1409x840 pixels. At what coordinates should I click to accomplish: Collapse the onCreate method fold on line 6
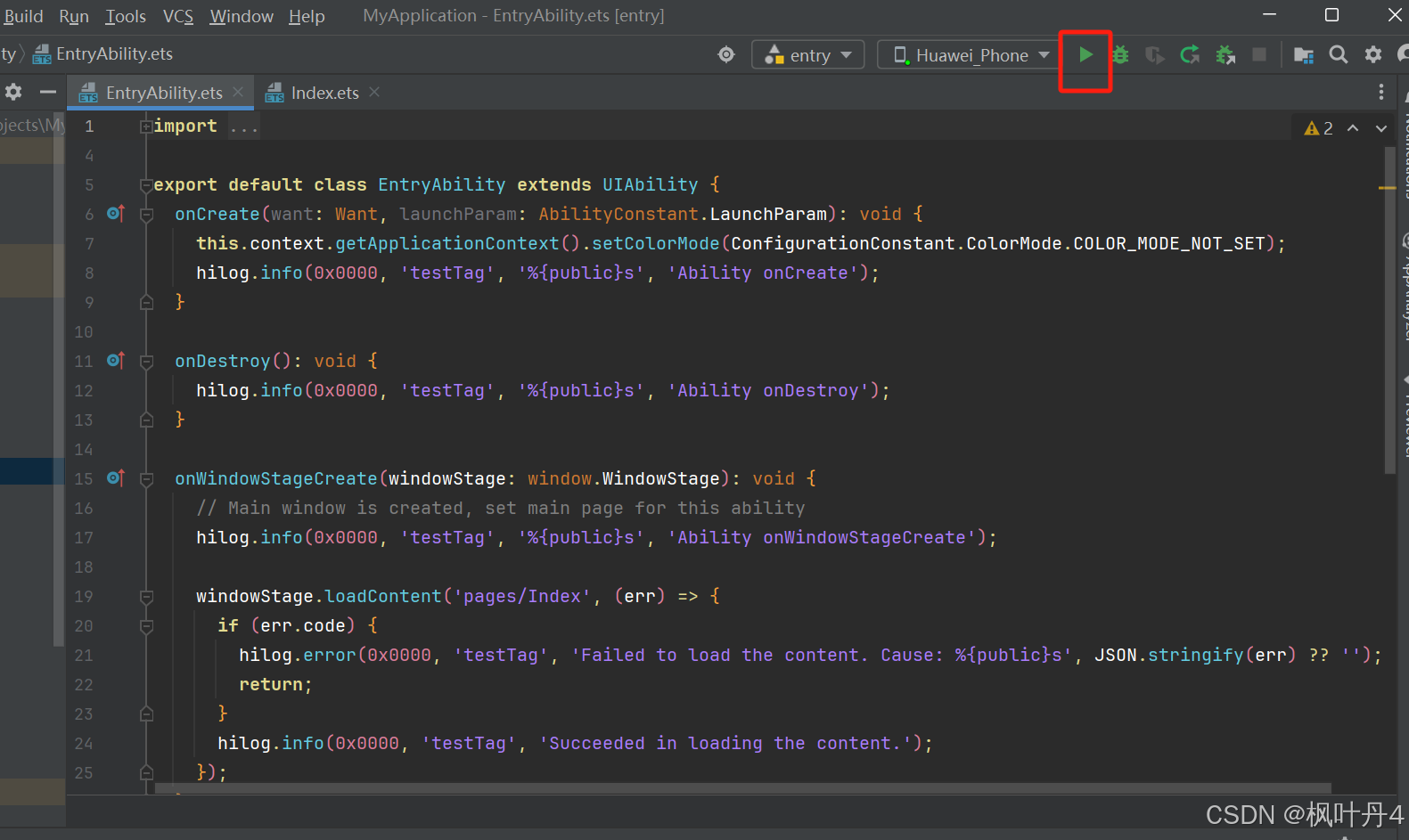[x=147, y=215]
